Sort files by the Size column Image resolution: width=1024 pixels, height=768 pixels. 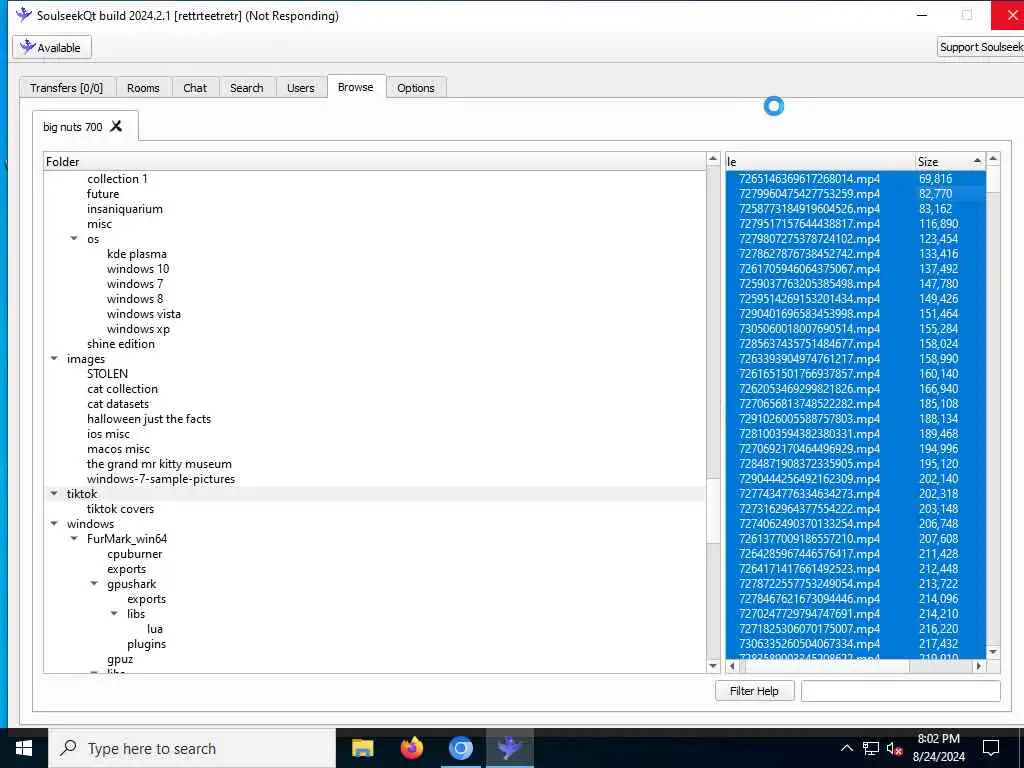coord(950,161)
